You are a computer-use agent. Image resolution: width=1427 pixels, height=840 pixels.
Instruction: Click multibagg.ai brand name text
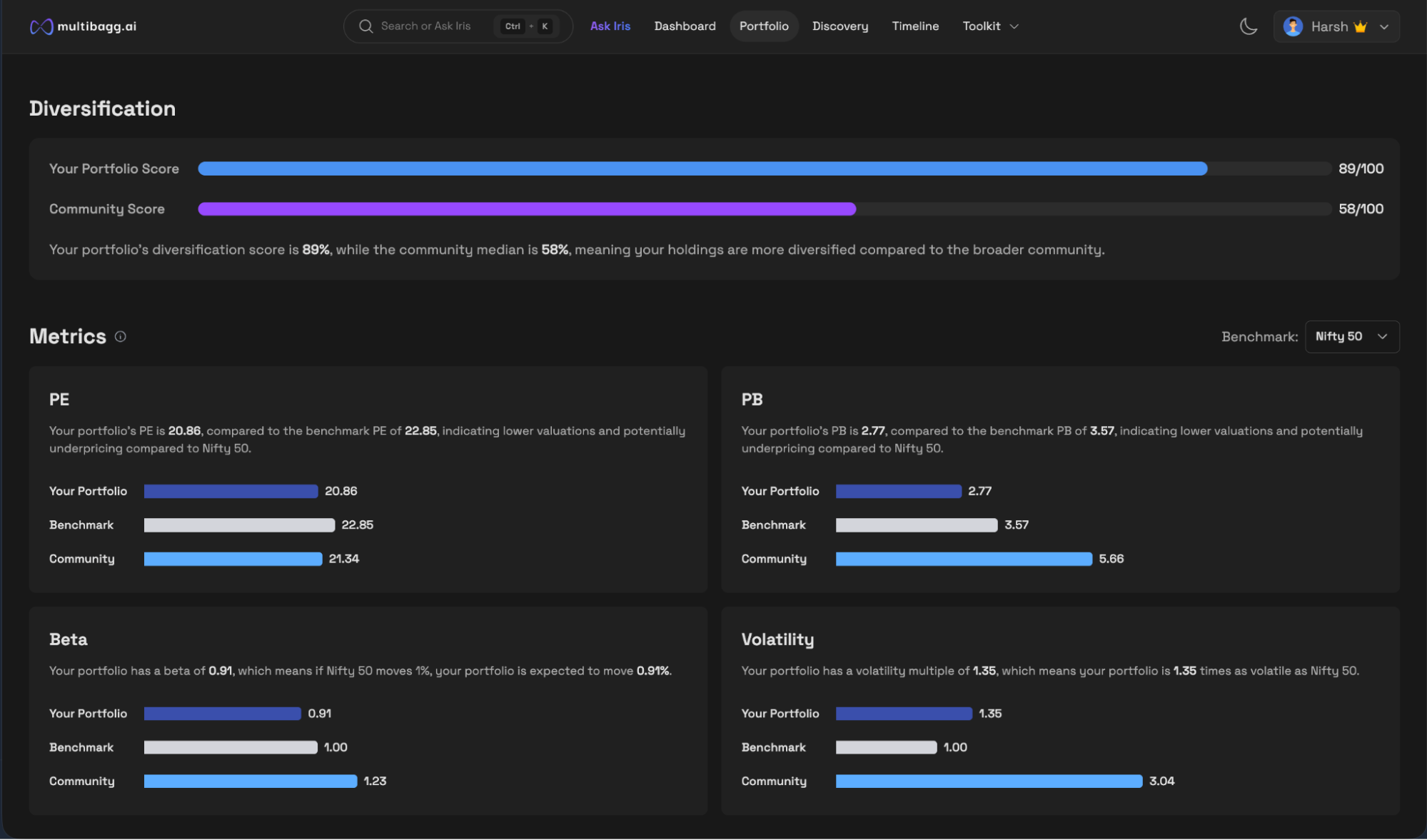[x=96, y=26]
